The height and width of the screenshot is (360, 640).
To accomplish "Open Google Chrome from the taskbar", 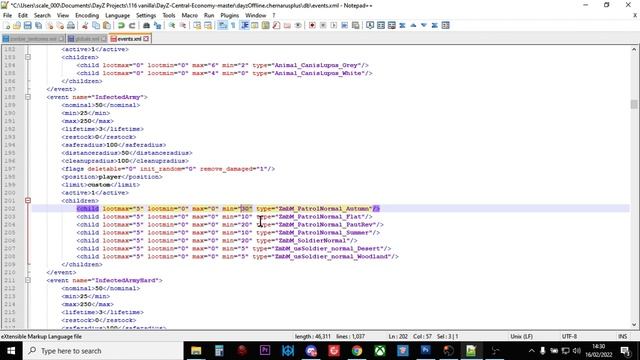I will tap(357, 351).
